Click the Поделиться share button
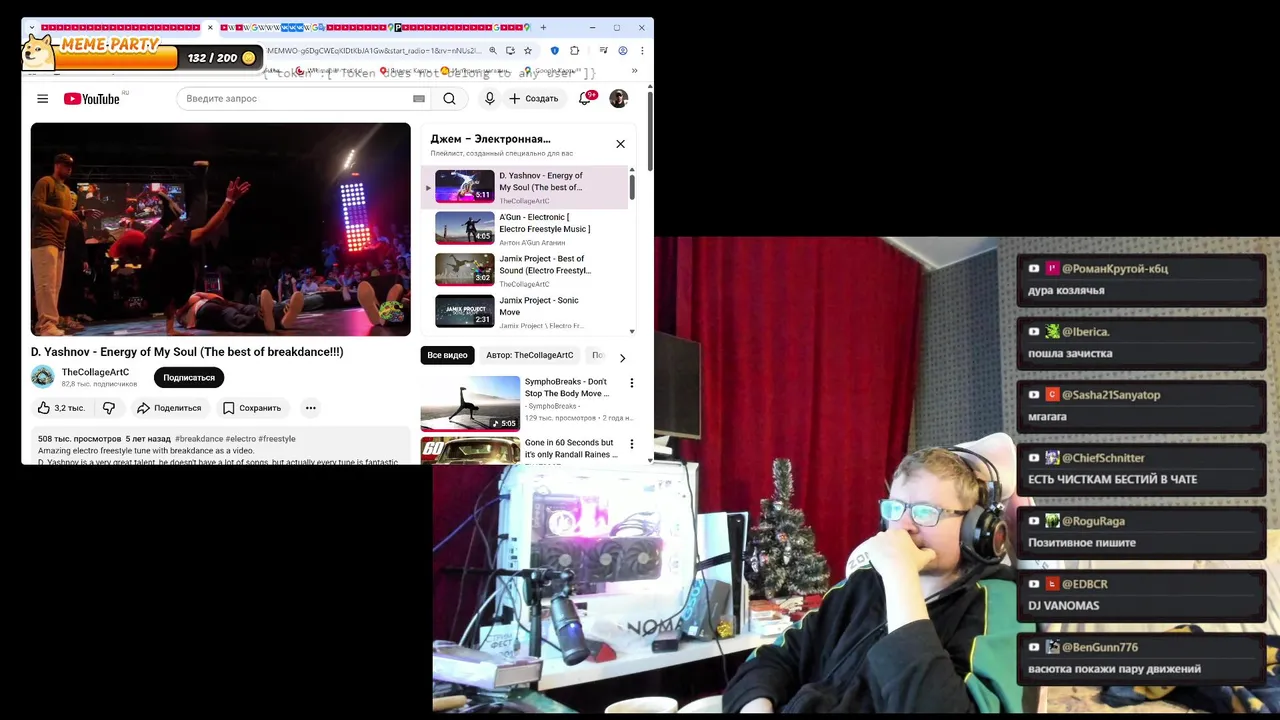Screen dimensions: 1280x720 pyautogui.click(x=169, y=408)
